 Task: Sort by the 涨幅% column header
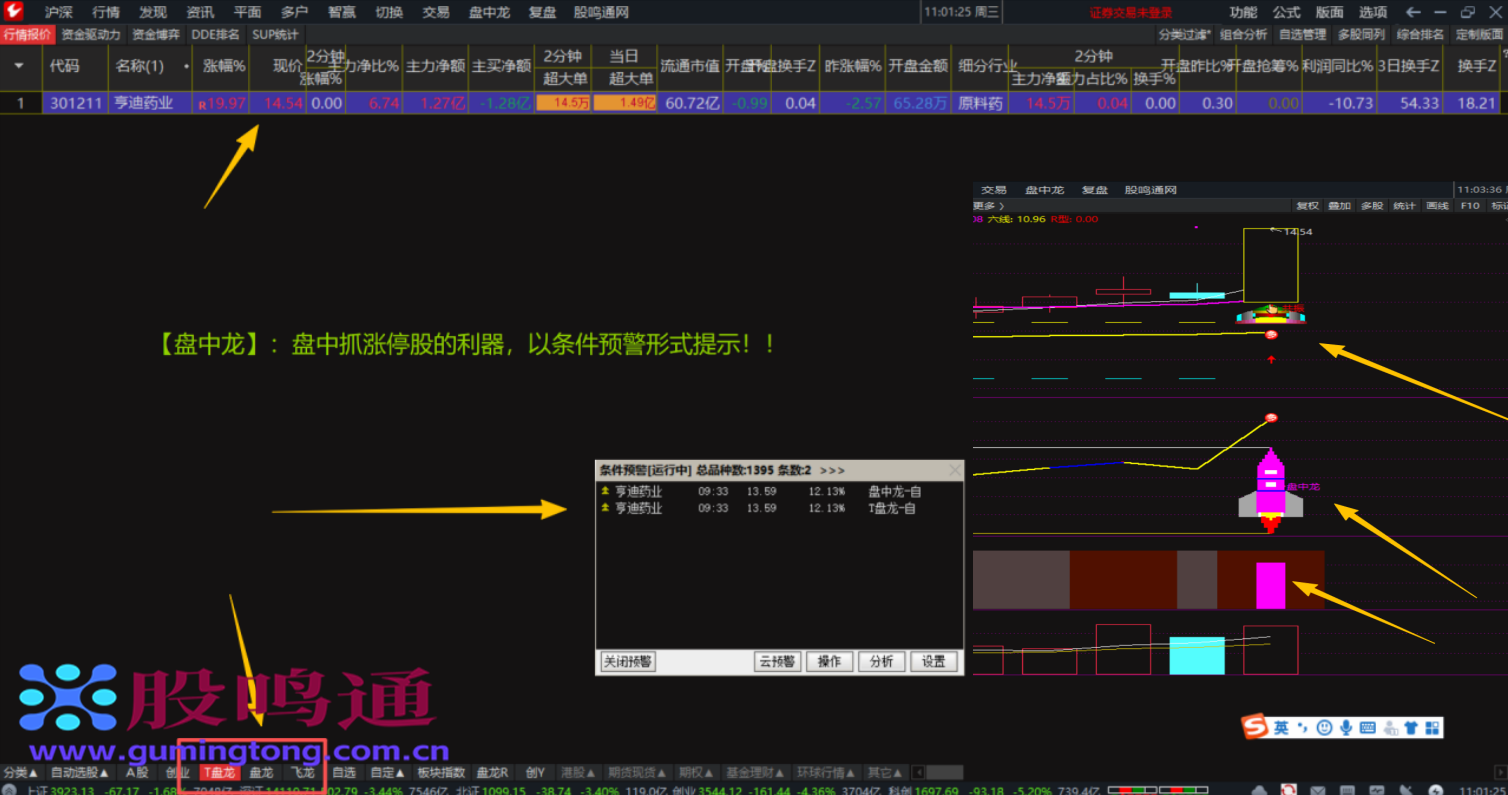point(224,66)
